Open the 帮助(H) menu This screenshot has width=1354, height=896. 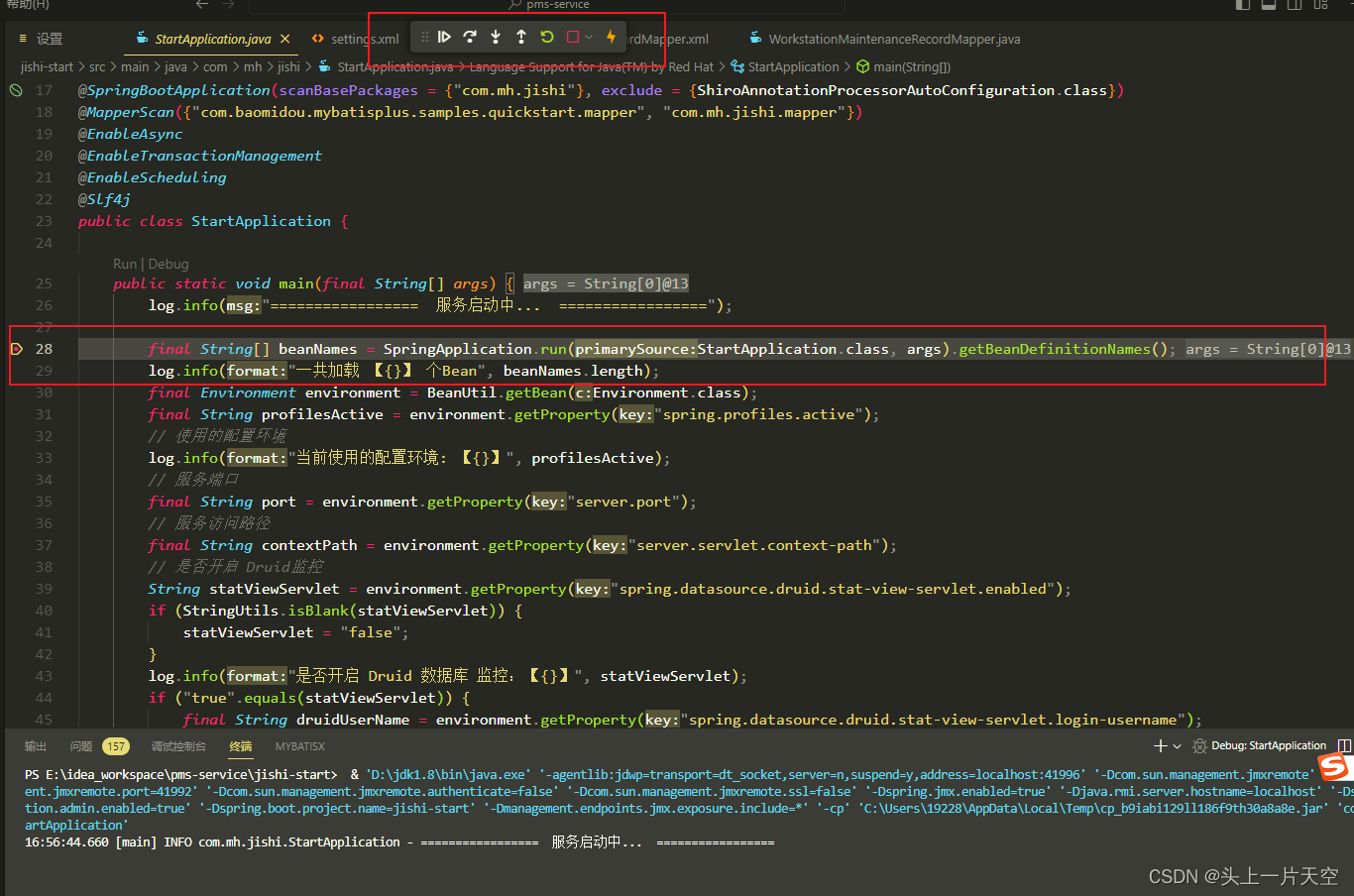click(28, 4)
